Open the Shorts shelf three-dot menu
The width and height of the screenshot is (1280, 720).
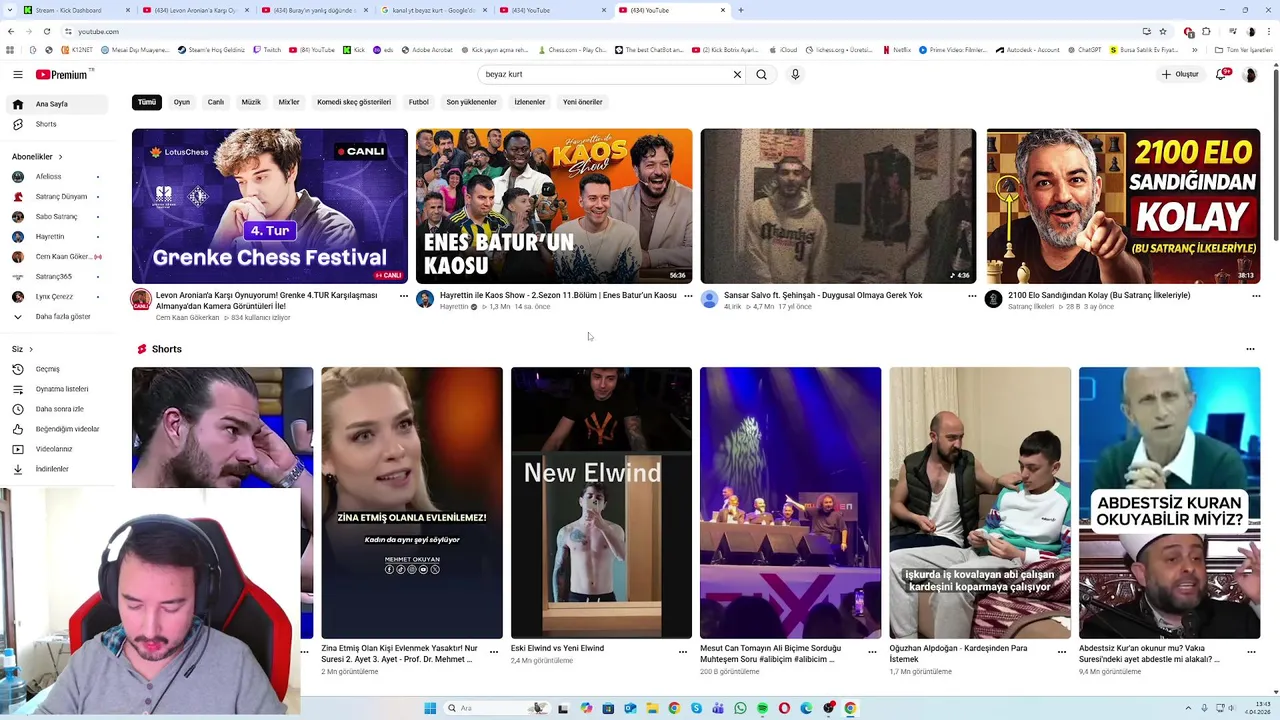pos(1250,349)
